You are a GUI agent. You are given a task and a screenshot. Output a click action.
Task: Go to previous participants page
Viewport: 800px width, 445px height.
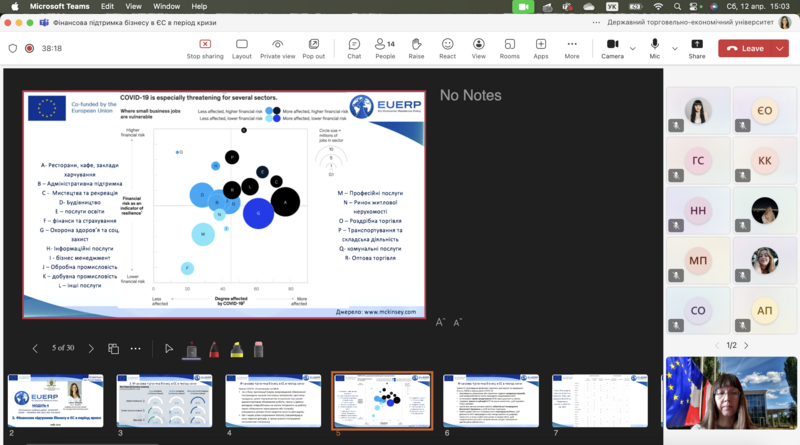pyautogui.click(x=717, y=345)
